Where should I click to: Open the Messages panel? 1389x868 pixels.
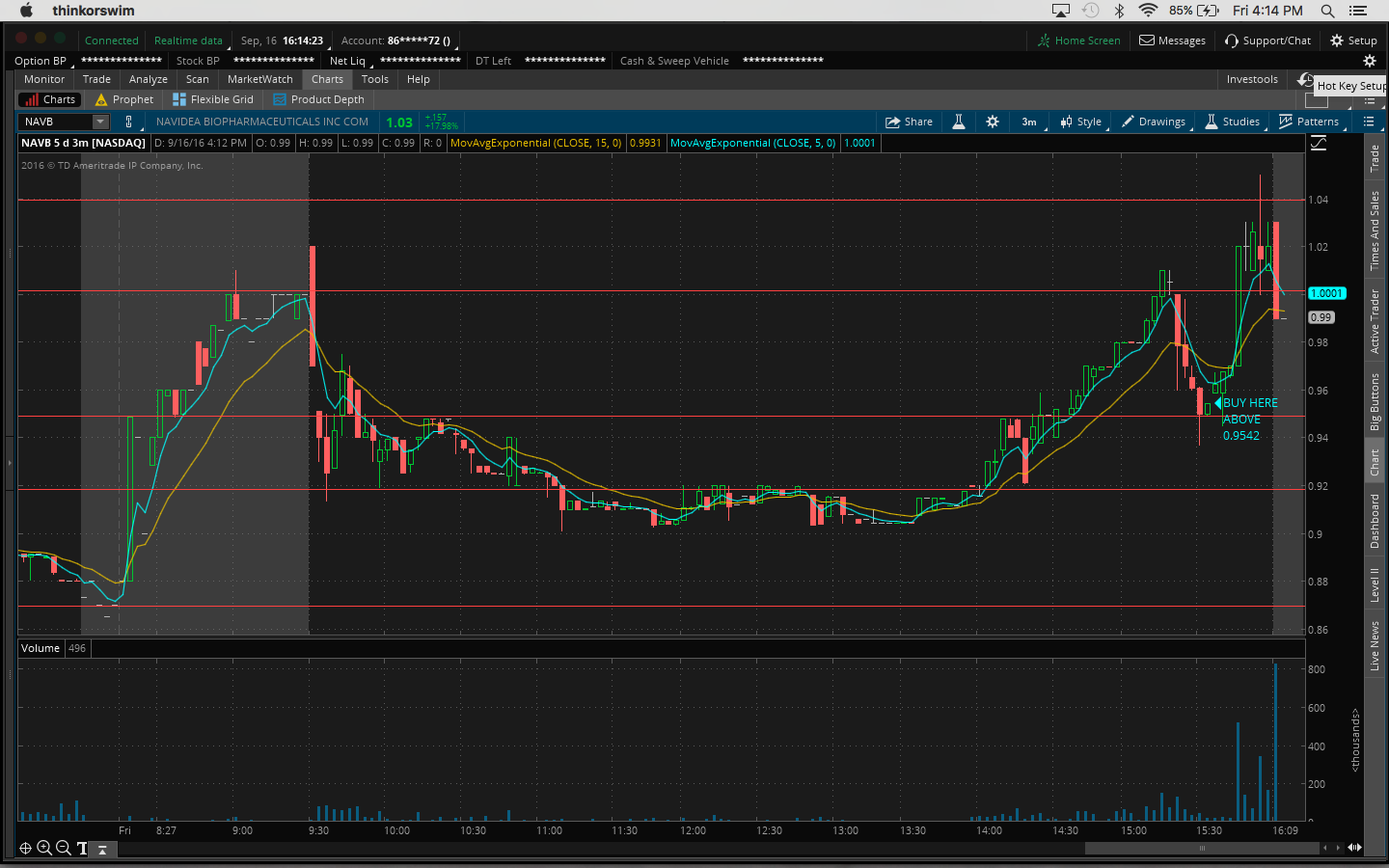coord(1173,41)
